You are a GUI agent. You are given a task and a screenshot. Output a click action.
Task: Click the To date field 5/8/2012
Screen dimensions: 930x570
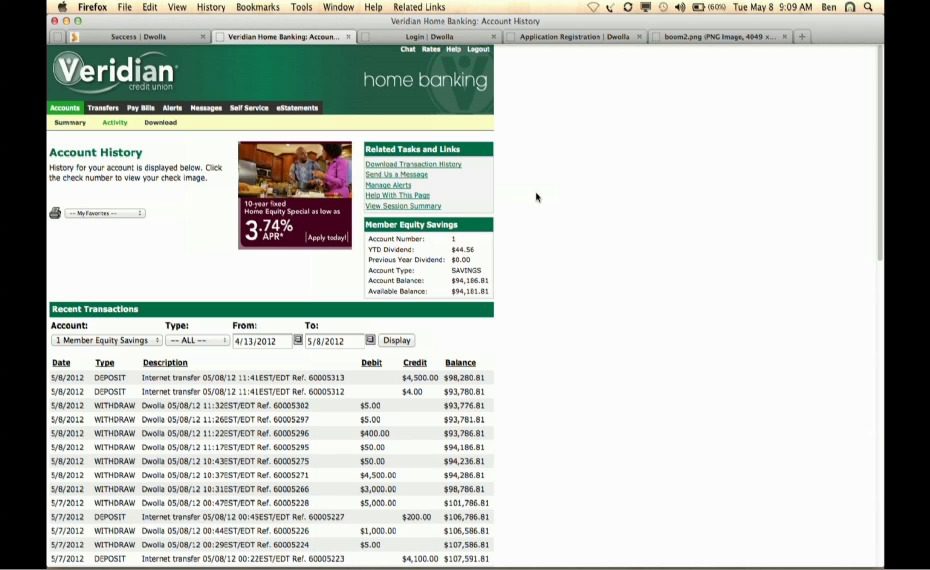click(x=335, y=341)
